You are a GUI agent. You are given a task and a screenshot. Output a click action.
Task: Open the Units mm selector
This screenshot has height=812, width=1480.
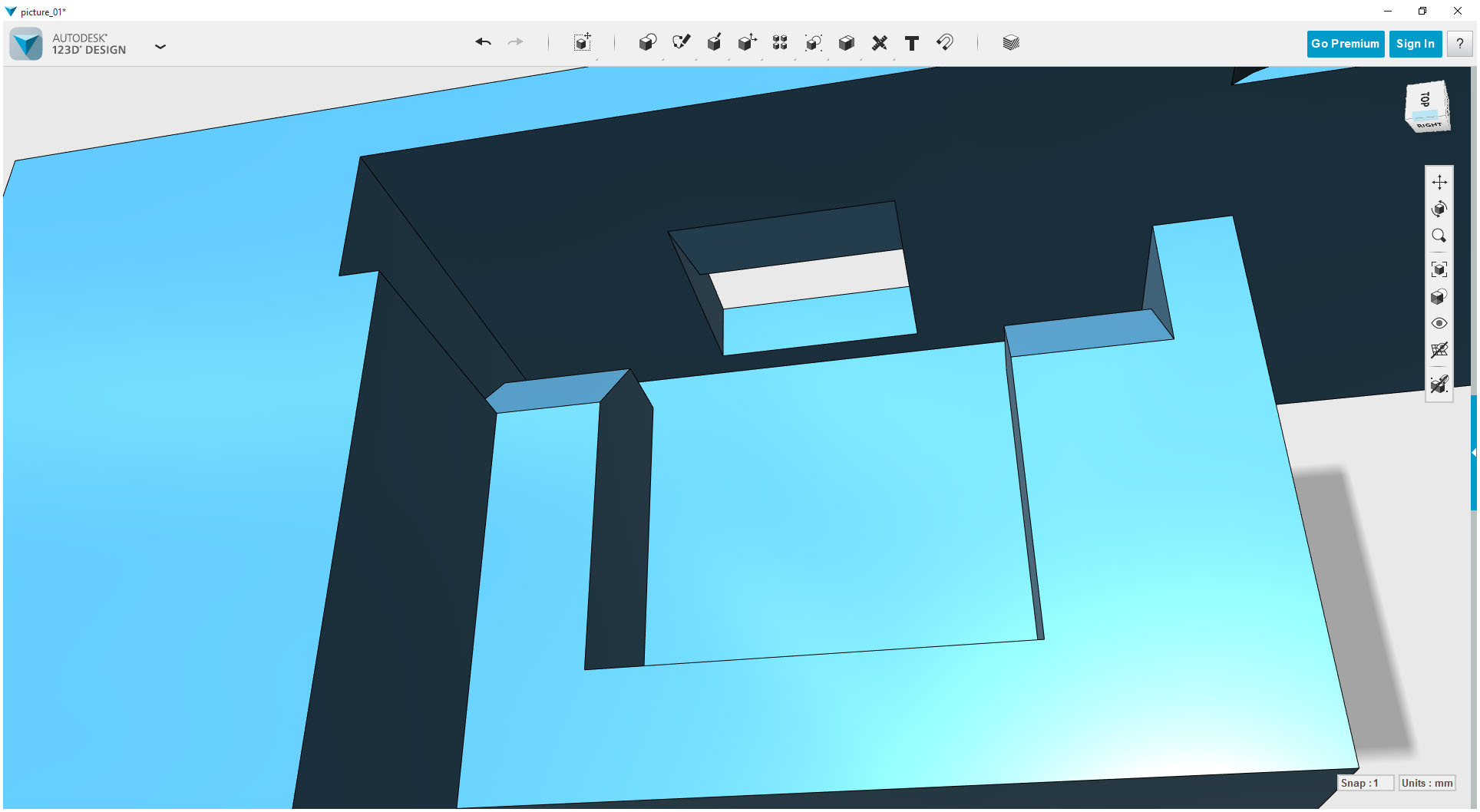tap(1426, 783)
